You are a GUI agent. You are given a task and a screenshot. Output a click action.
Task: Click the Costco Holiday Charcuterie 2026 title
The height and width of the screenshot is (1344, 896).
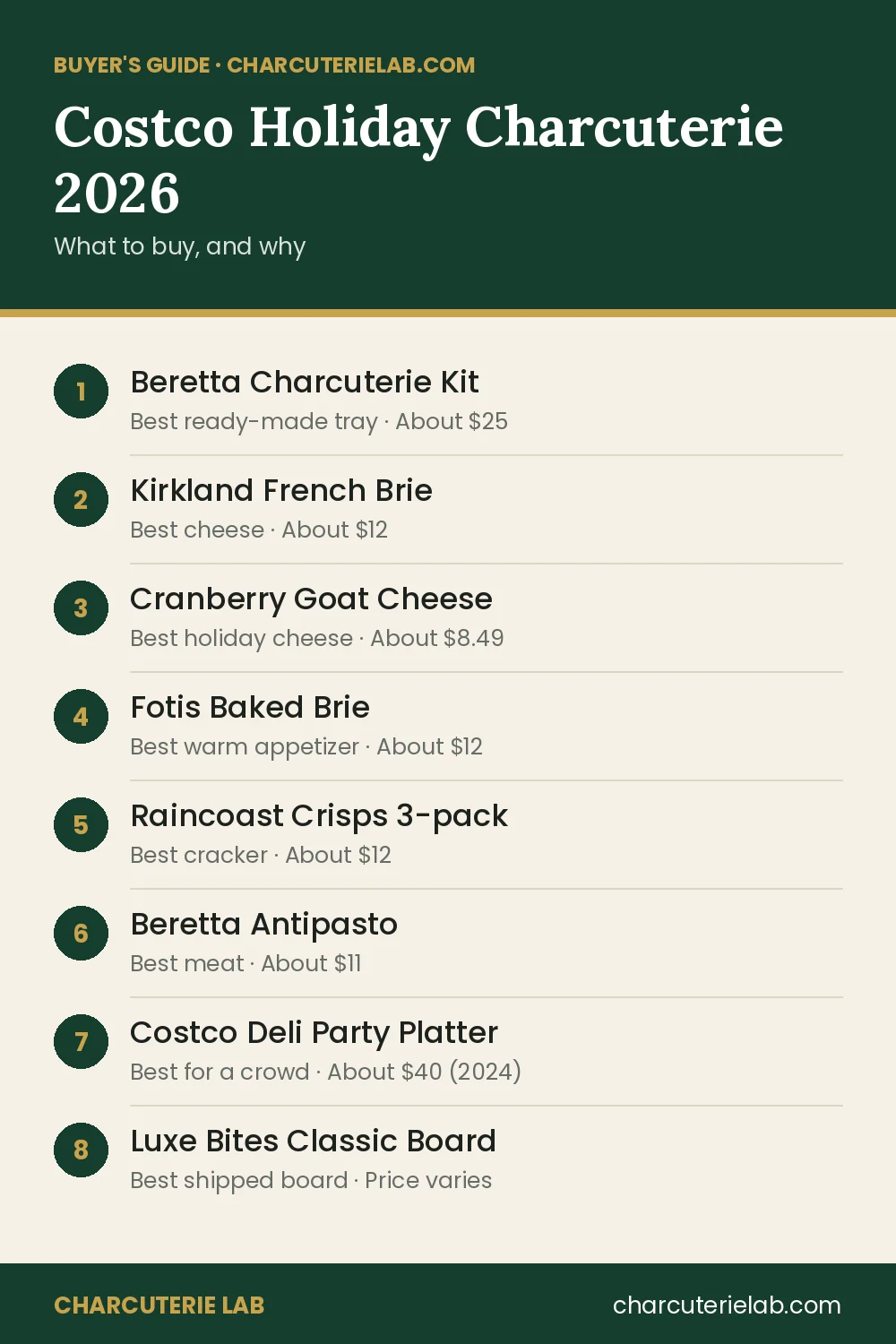418,159
